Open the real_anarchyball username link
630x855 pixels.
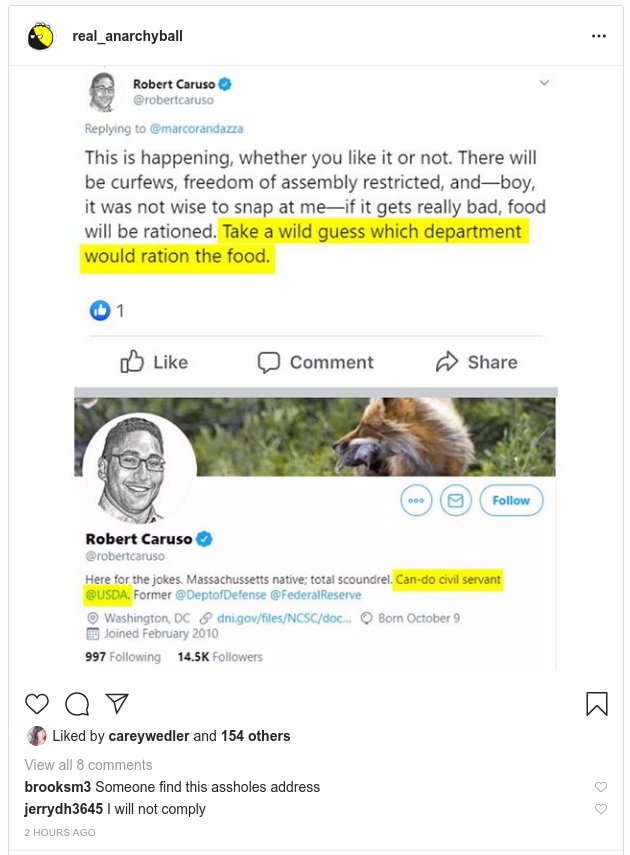[x=127, y=37]
